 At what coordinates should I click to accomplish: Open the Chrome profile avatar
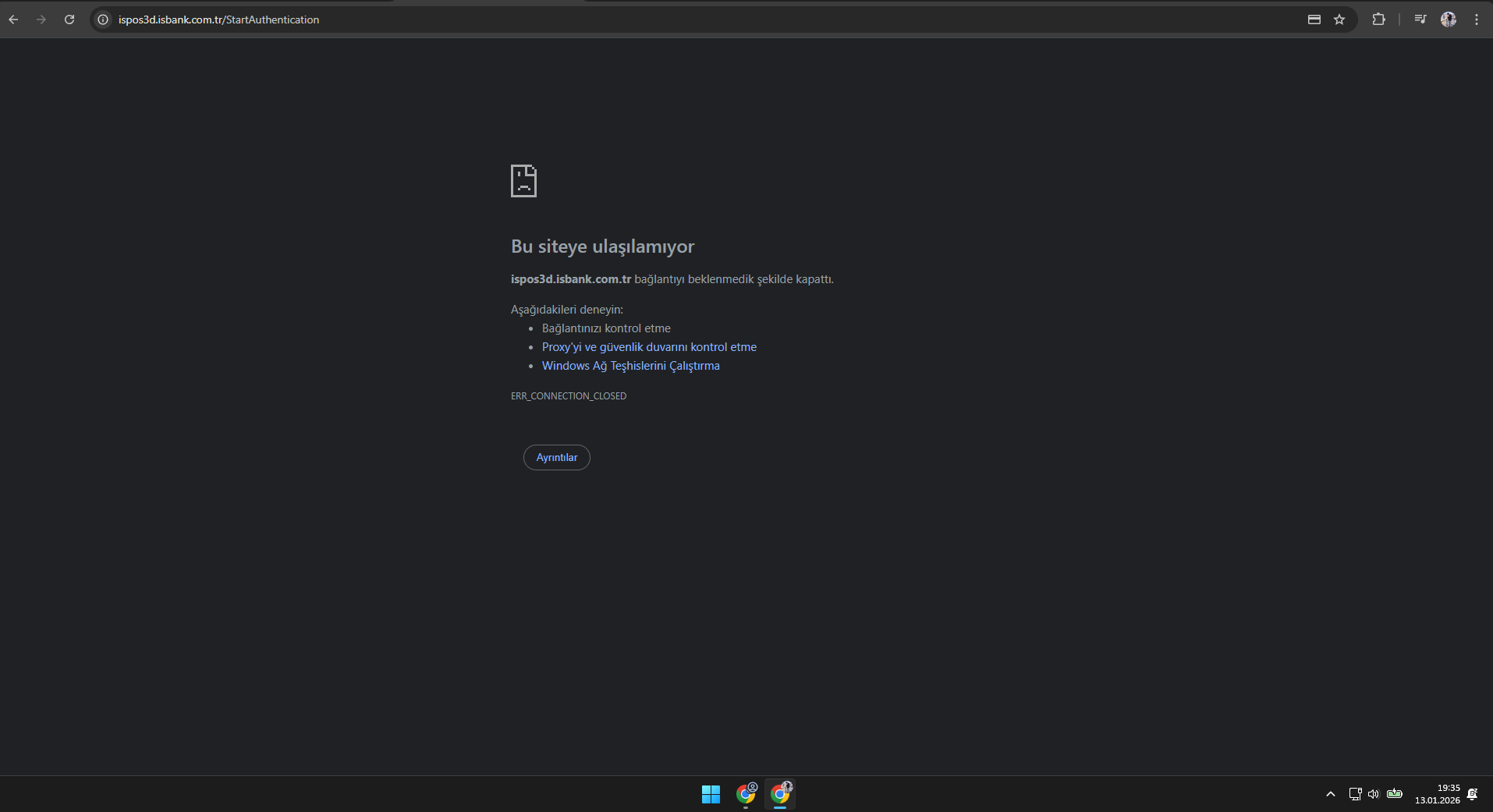1449,20
